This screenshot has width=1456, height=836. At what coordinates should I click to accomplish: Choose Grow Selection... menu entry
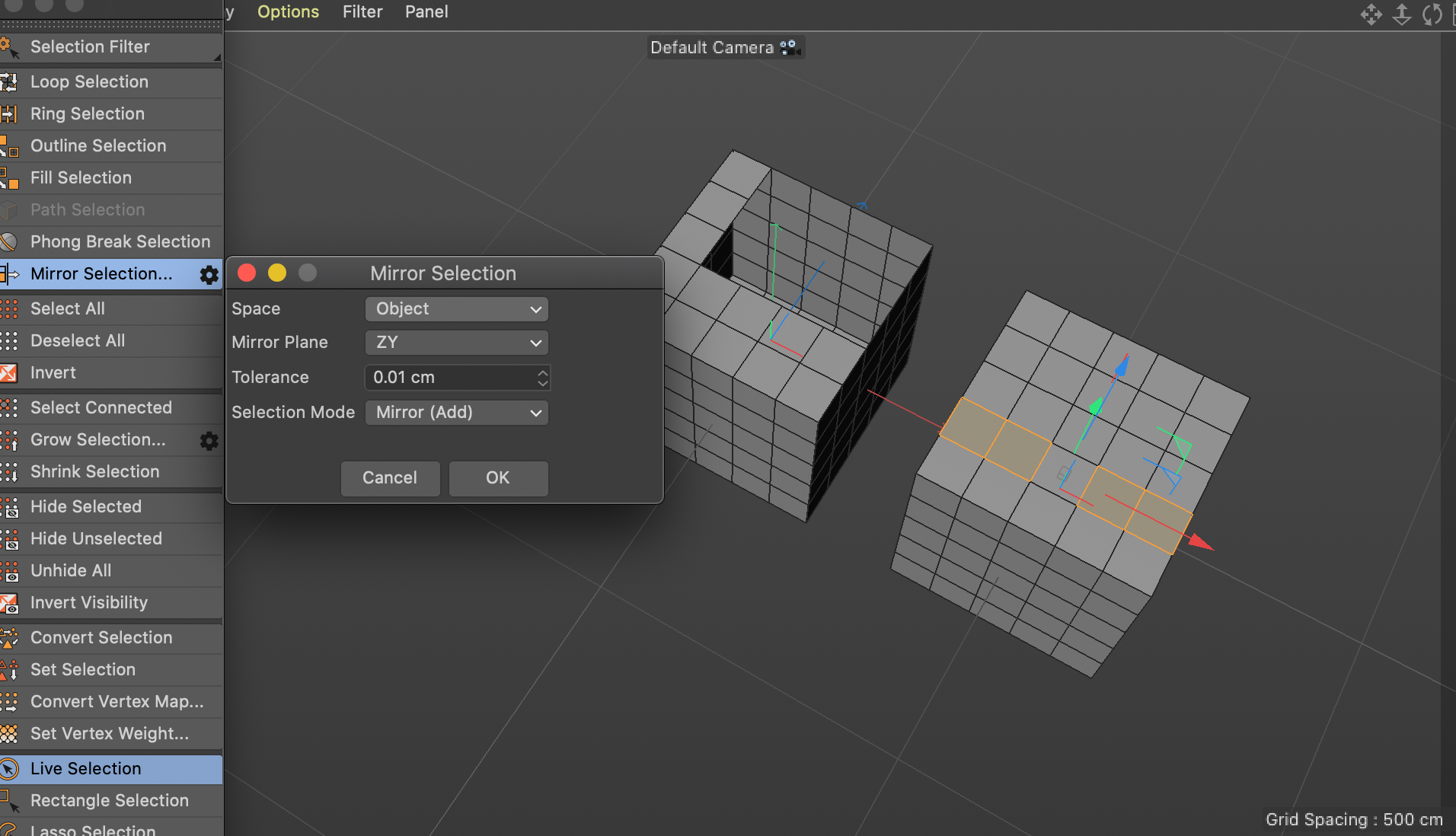99,439
